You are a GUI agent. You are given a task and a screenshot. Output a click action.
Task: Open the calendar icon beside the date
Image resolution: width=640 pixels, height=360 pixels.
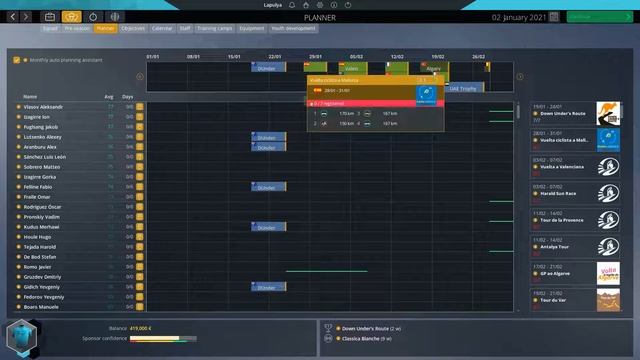554,17
